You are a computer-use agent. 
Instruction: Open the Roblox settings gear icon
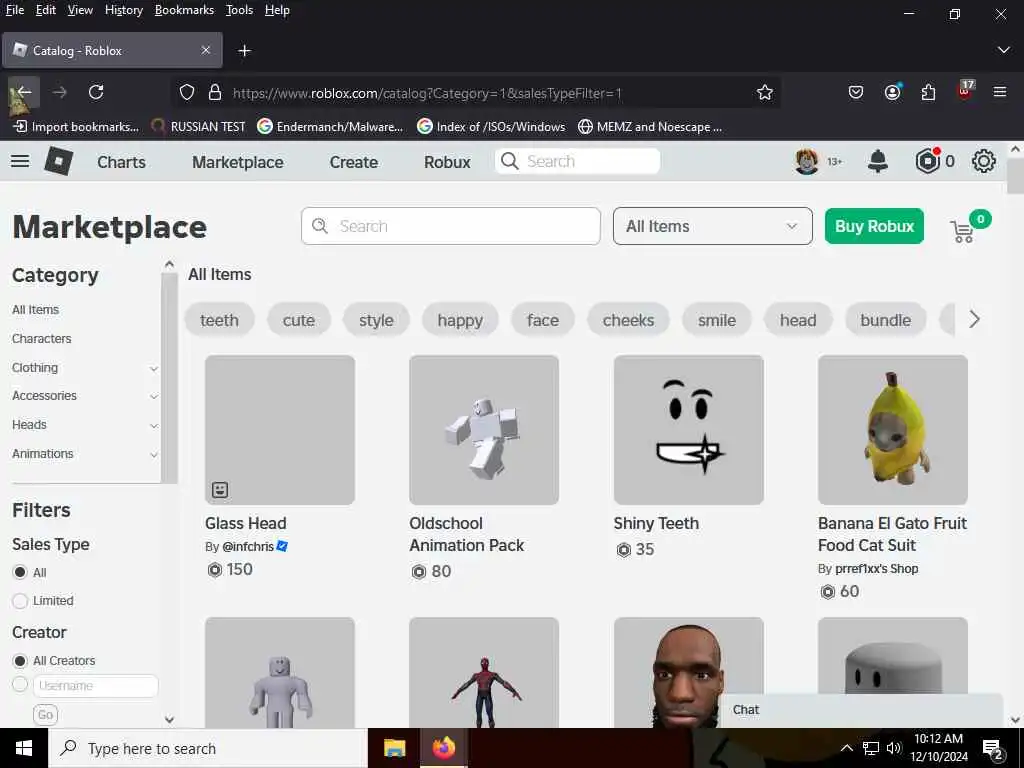pos(984,161)
